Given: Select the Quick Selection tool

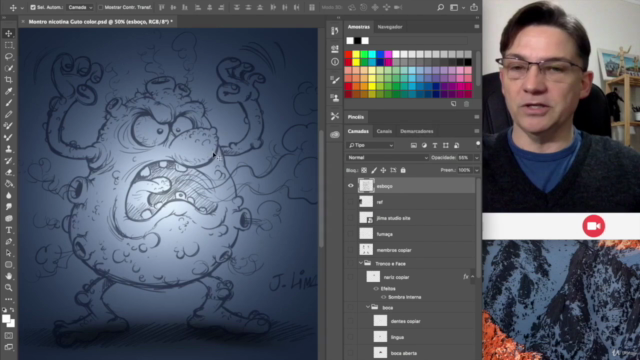Looking at the screenshot, I should click(x=9, y=68).
